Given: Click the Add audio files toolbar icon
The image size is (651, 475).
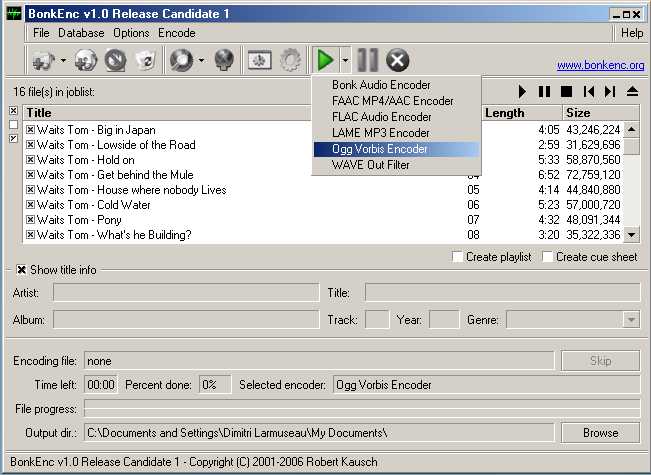Looking at the screenshot, I should point(43,61).
